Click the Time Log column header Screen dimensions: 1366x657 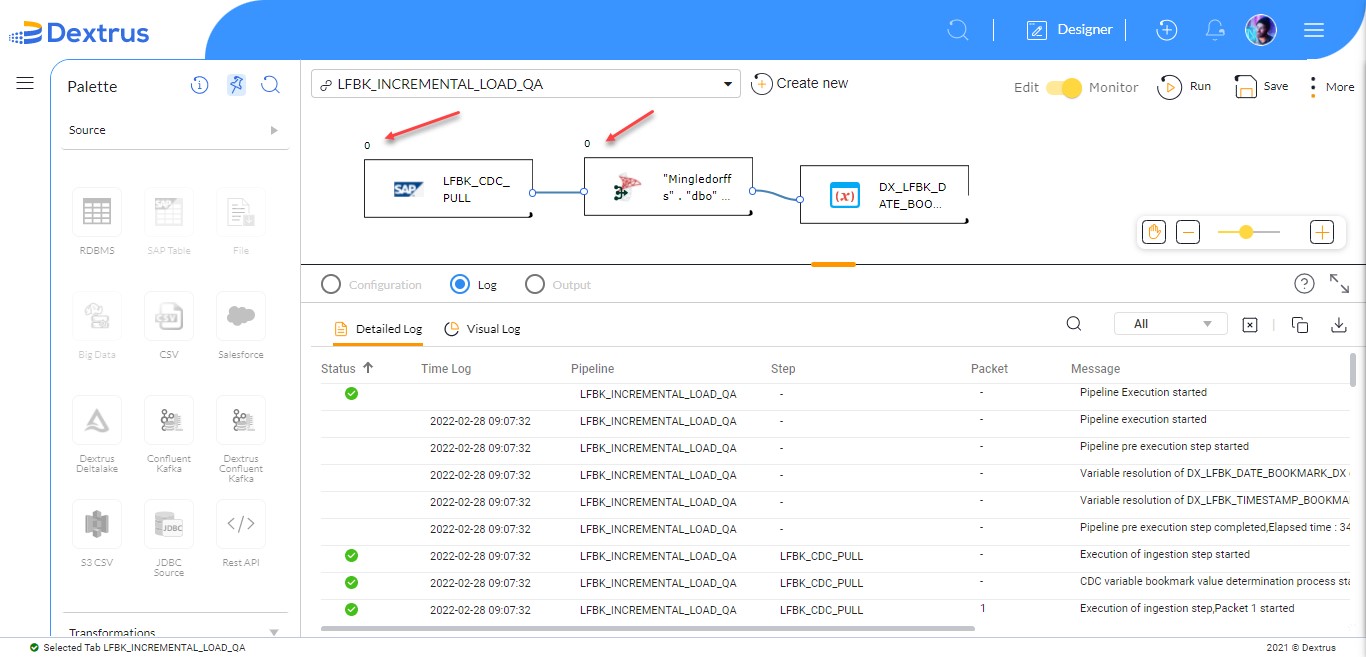(x=446, y=369)
